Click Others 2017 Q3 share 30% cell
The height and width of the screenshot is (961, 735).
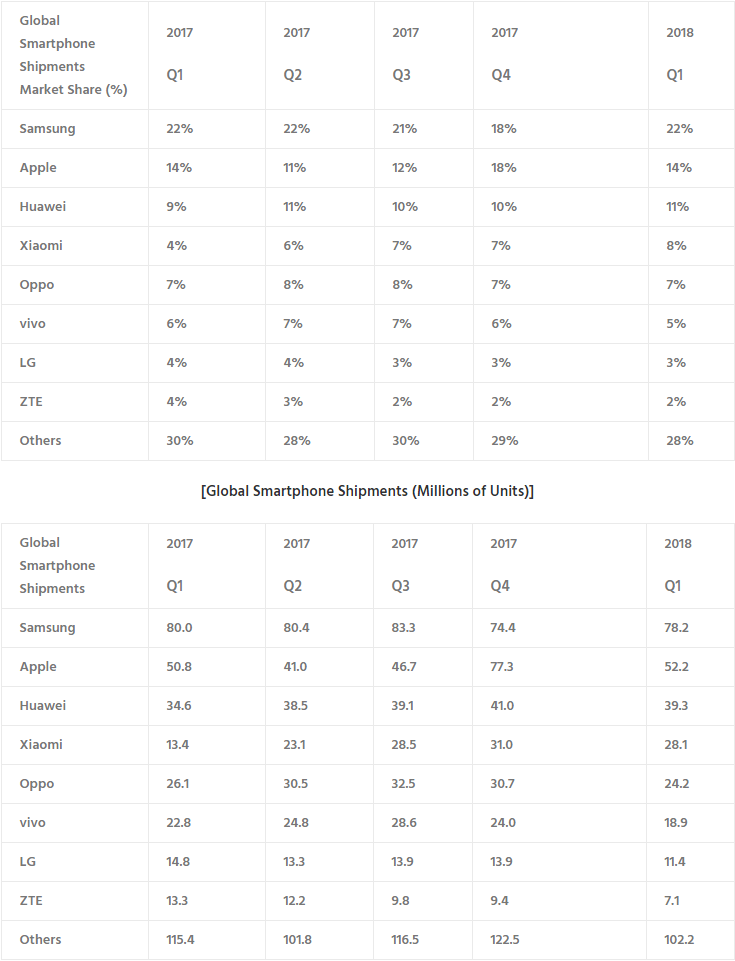coord(424,441)
